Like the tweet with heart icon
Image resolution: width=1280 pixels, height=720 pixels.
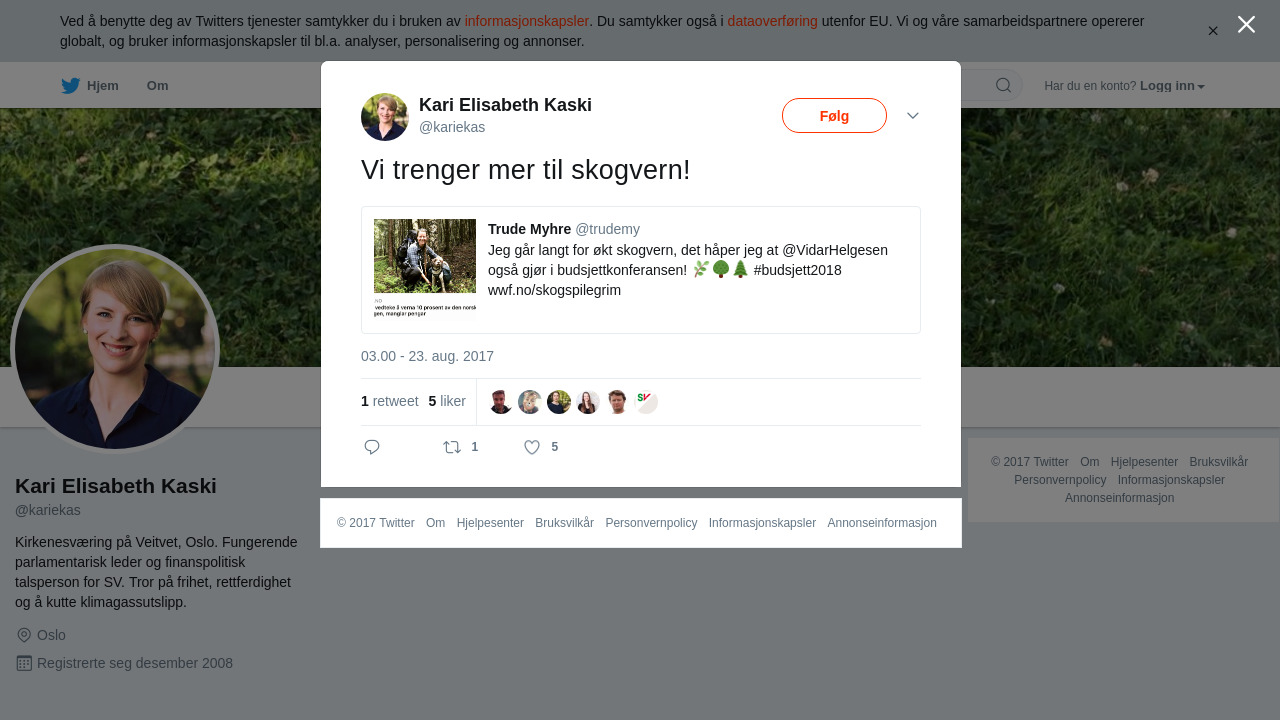point(533,447)
